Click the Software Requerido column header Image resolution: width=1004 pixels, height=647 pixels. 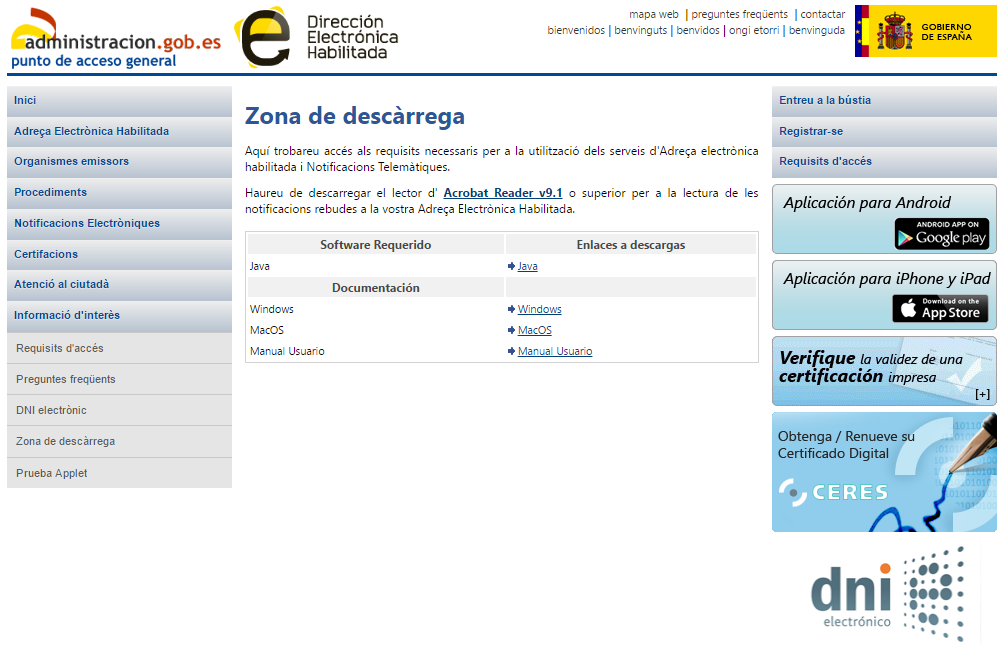pyautogui.click(x=376, y=245)
